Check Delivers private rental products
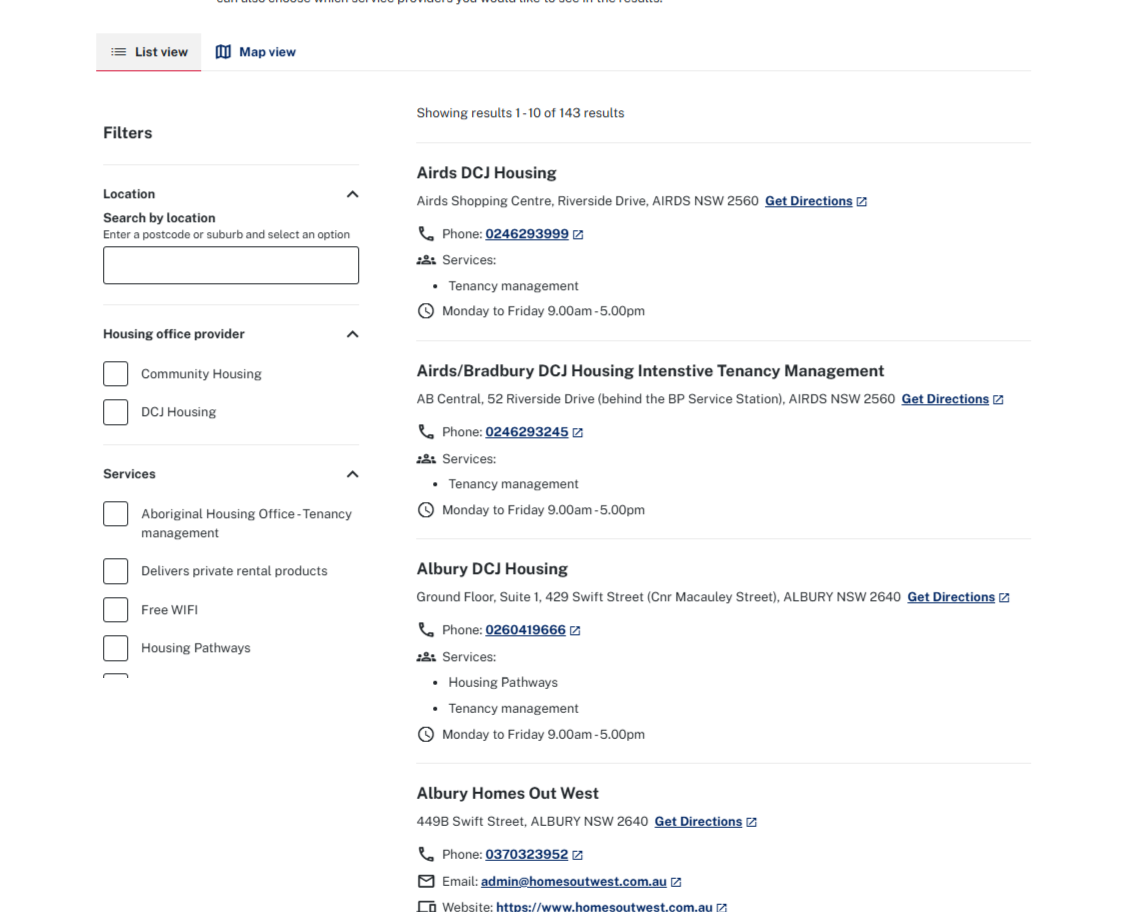 pos(116,571)
